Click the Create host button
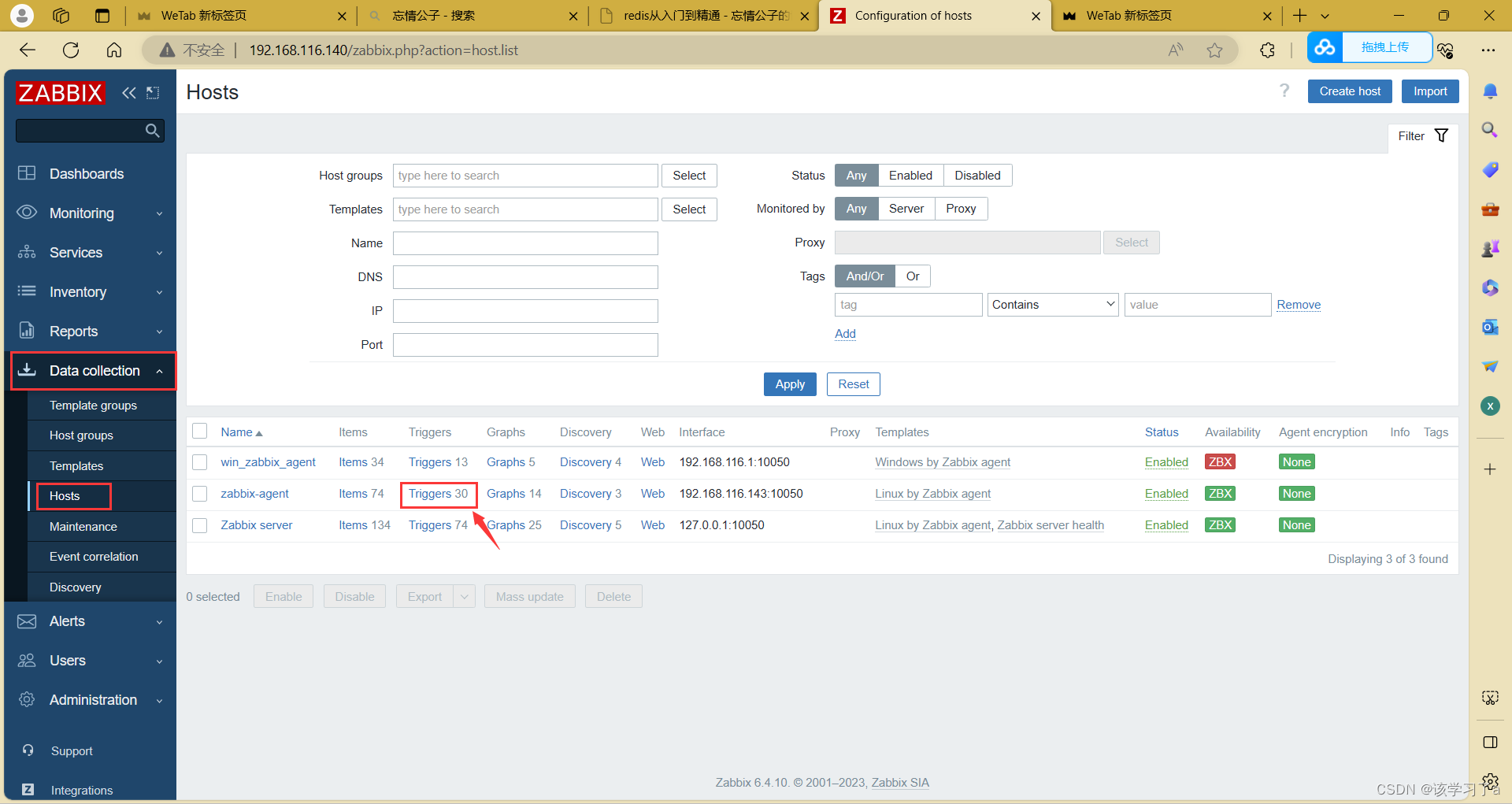The height and width of the screenshot is (804, 1512). click(x=1350, y=91)
